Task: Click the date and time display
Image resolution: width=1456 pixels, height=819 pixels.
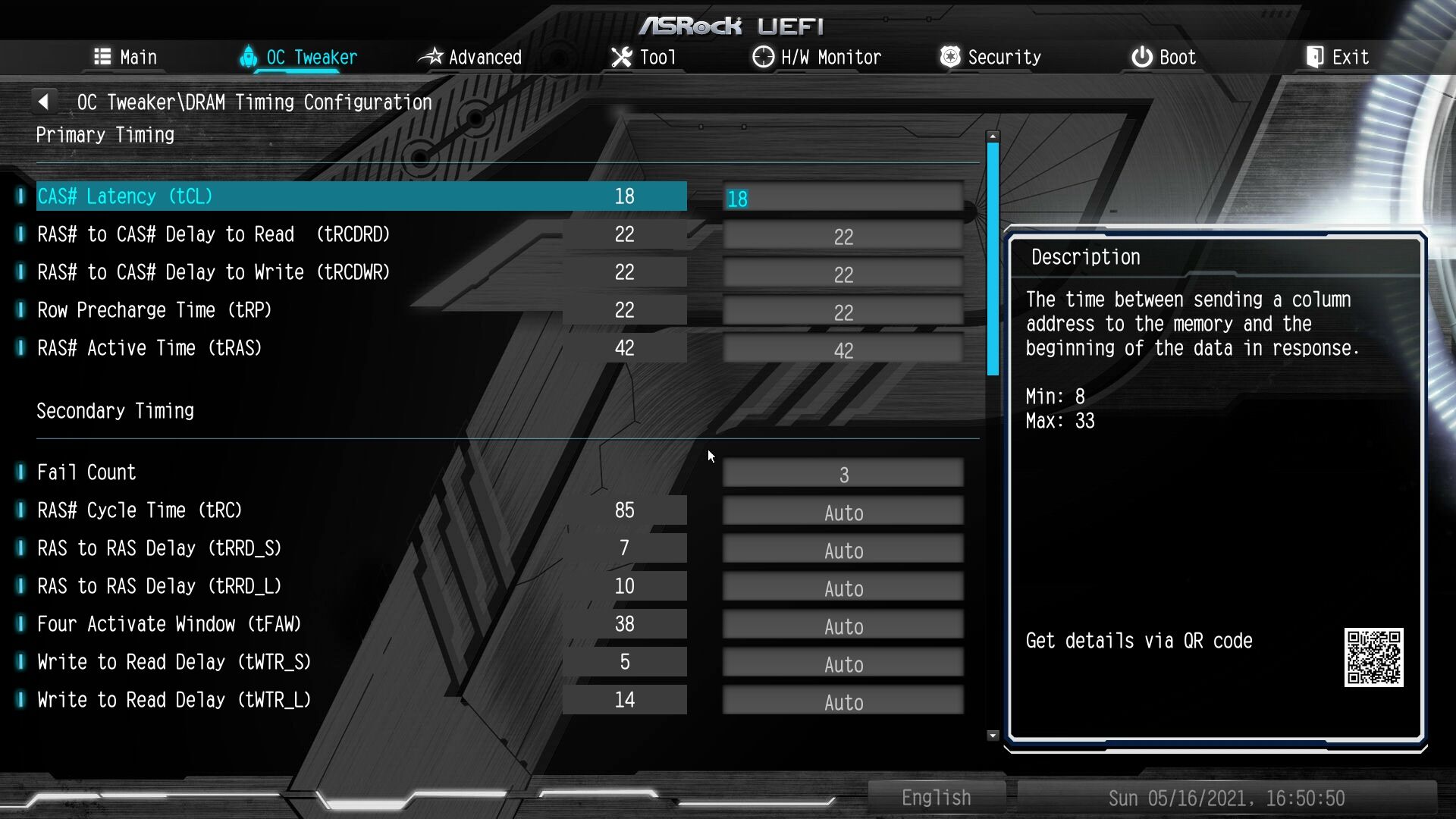Action: (1226, 798)
